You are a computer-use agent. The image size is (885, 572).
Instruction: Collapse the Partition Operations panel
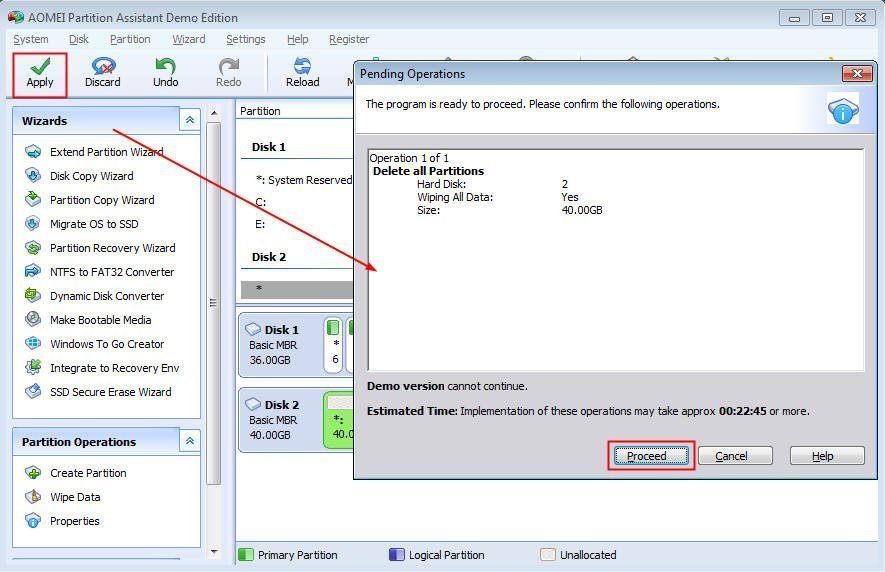point(190,440)
